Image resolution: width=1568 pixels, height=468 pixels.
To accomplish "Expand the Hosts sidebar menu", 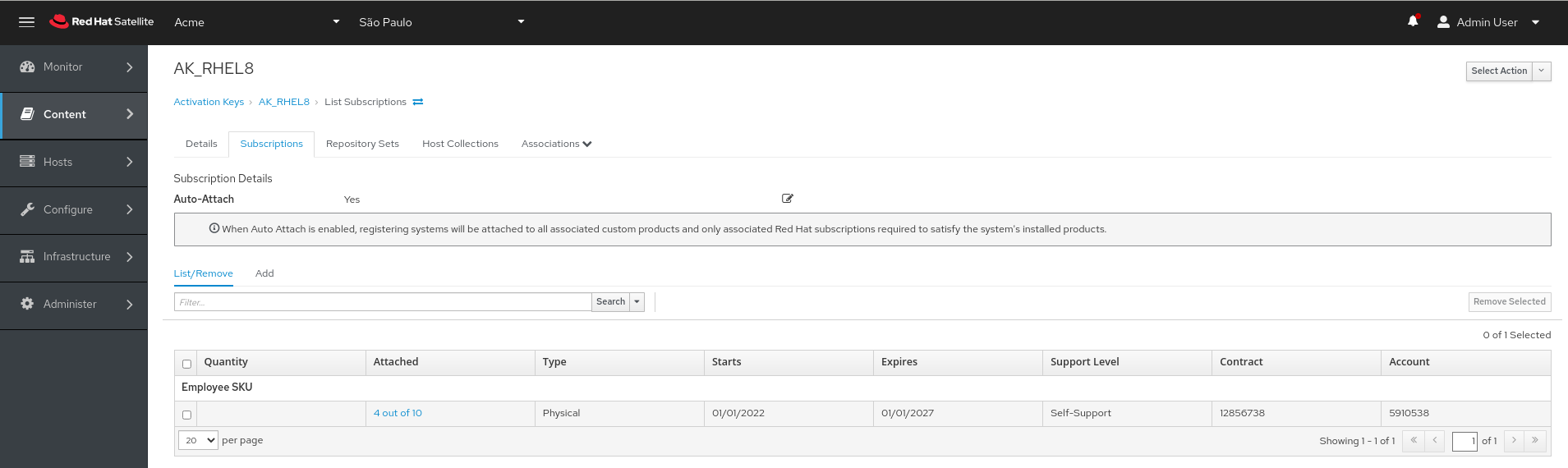I will click(74, 163).
